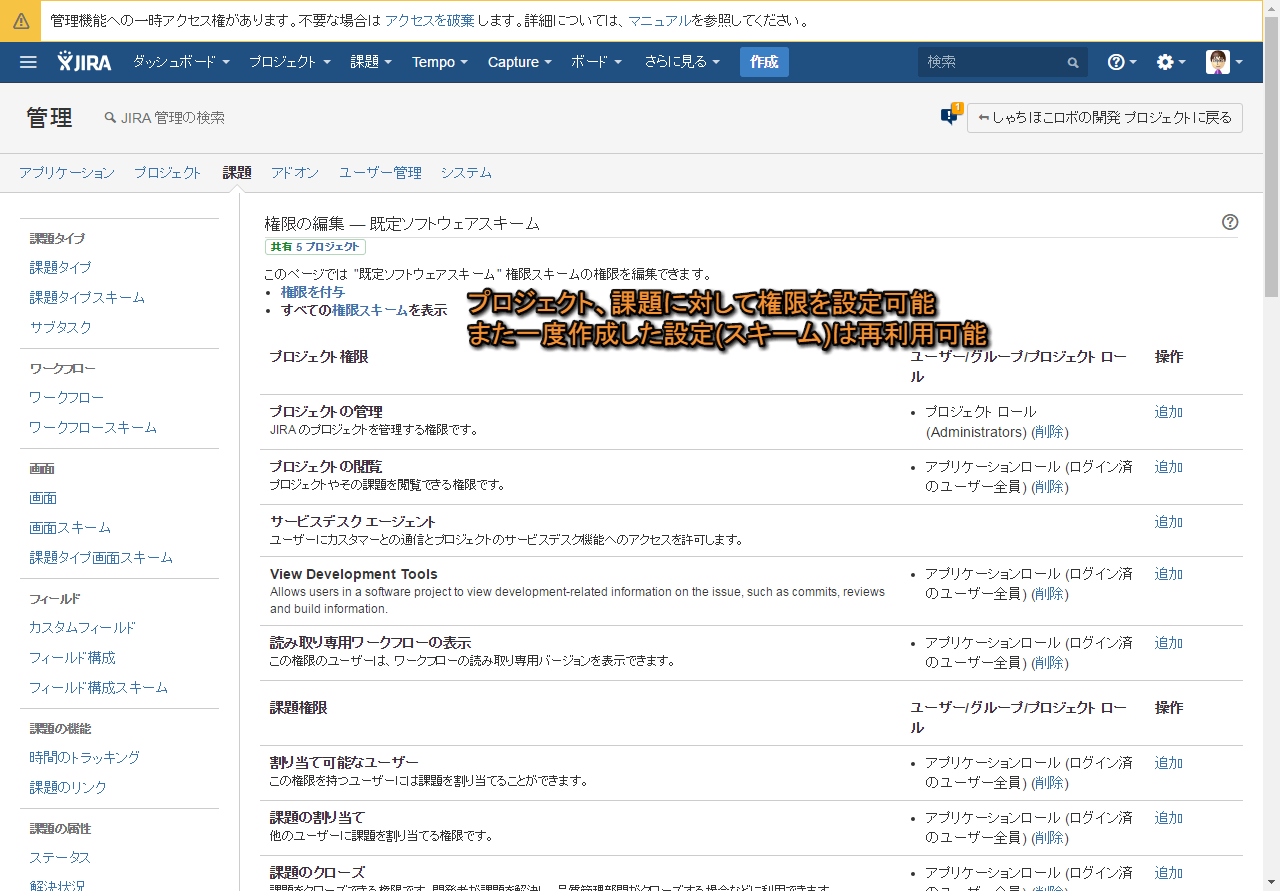The height and width of the screenshot is (891, 1280).
Task: Open the プロジェクト dropdown in the top navigation
Action: point(290,62)
